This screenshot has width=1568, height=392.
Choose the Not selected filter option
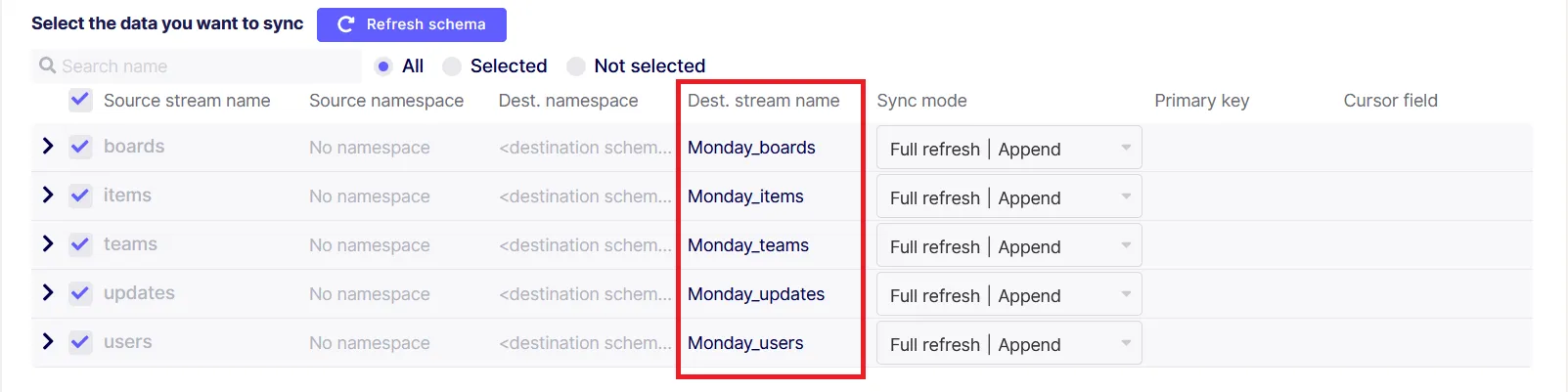pyautogui.click(x=576, y=66)
